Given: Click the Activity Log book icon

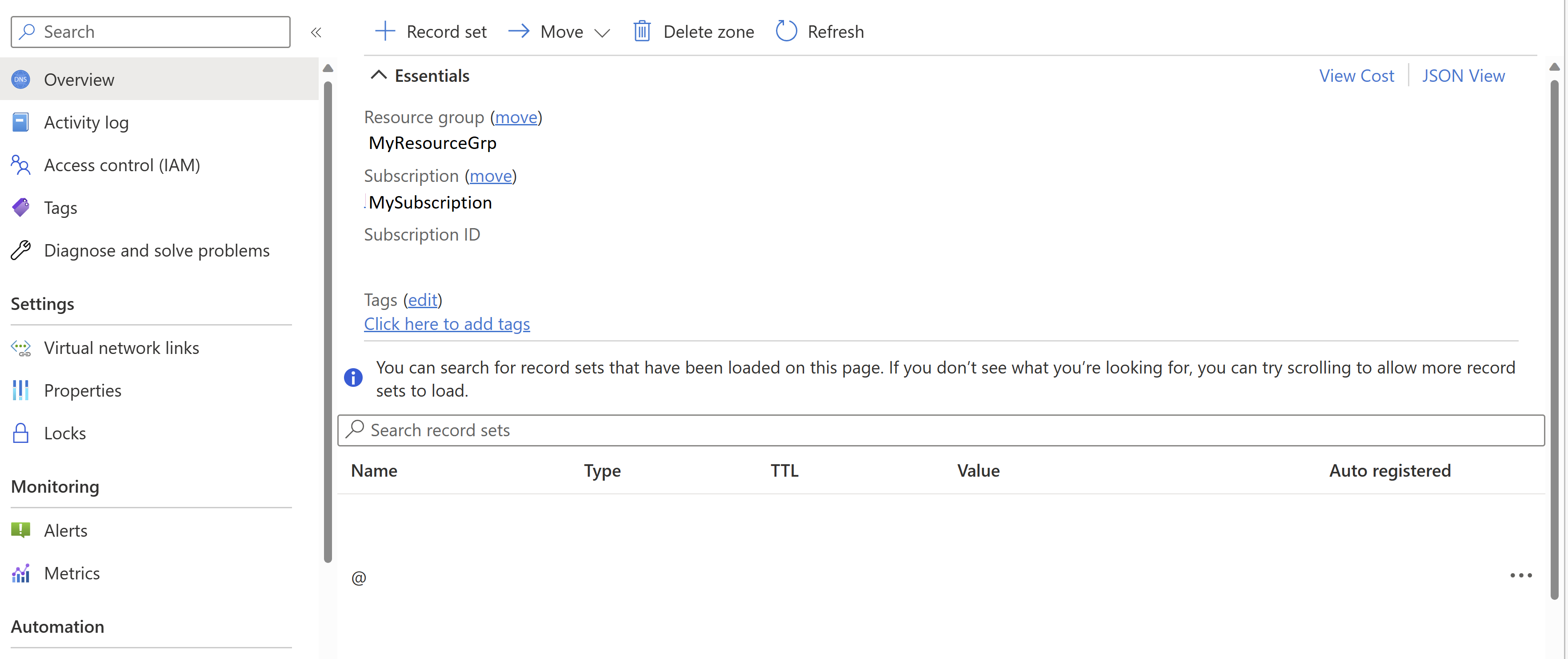Looking at the screenshot, I should click(x=20, y=122).
